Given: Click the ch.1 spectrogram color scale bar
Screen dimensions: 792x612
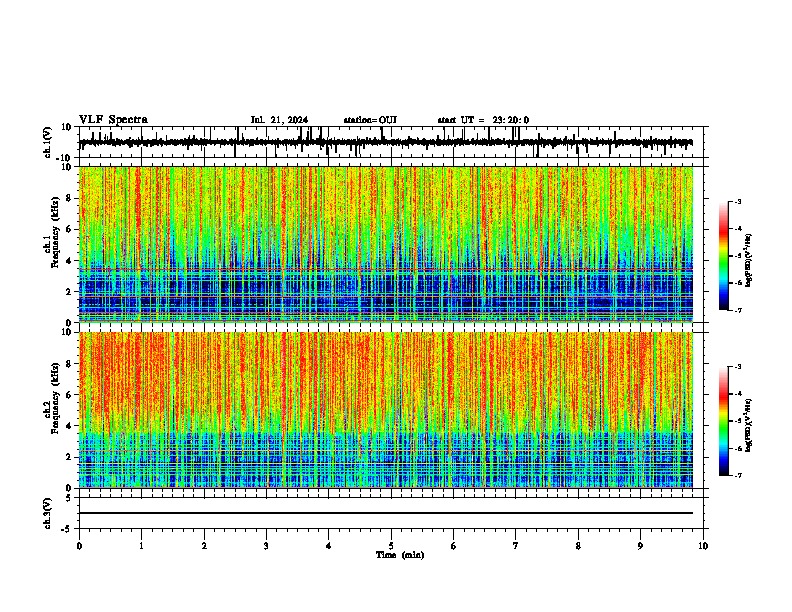Looking at the screenshot, I should click(723, 256).
